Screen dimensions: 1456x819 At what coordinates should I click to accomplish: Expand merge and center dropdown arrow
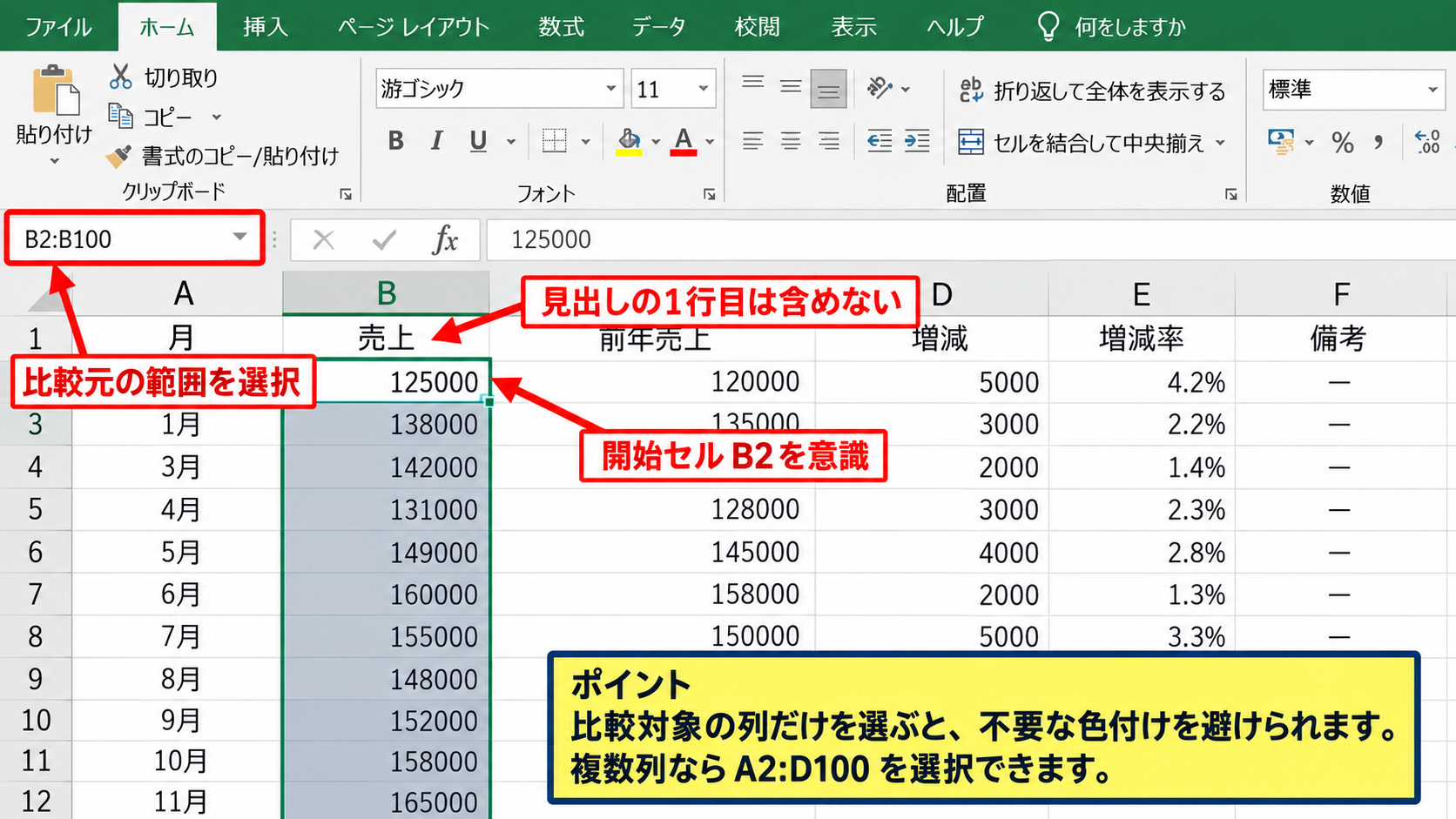1220,143
